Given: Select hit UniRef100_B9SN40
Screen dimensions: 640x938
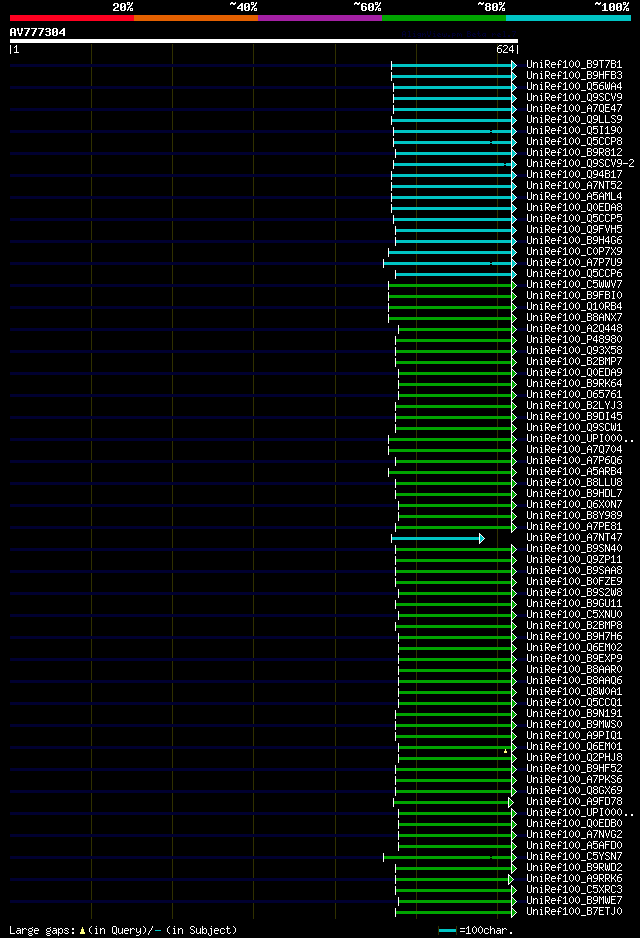Looking at the screenshot, I should click(x=574, y=549).
